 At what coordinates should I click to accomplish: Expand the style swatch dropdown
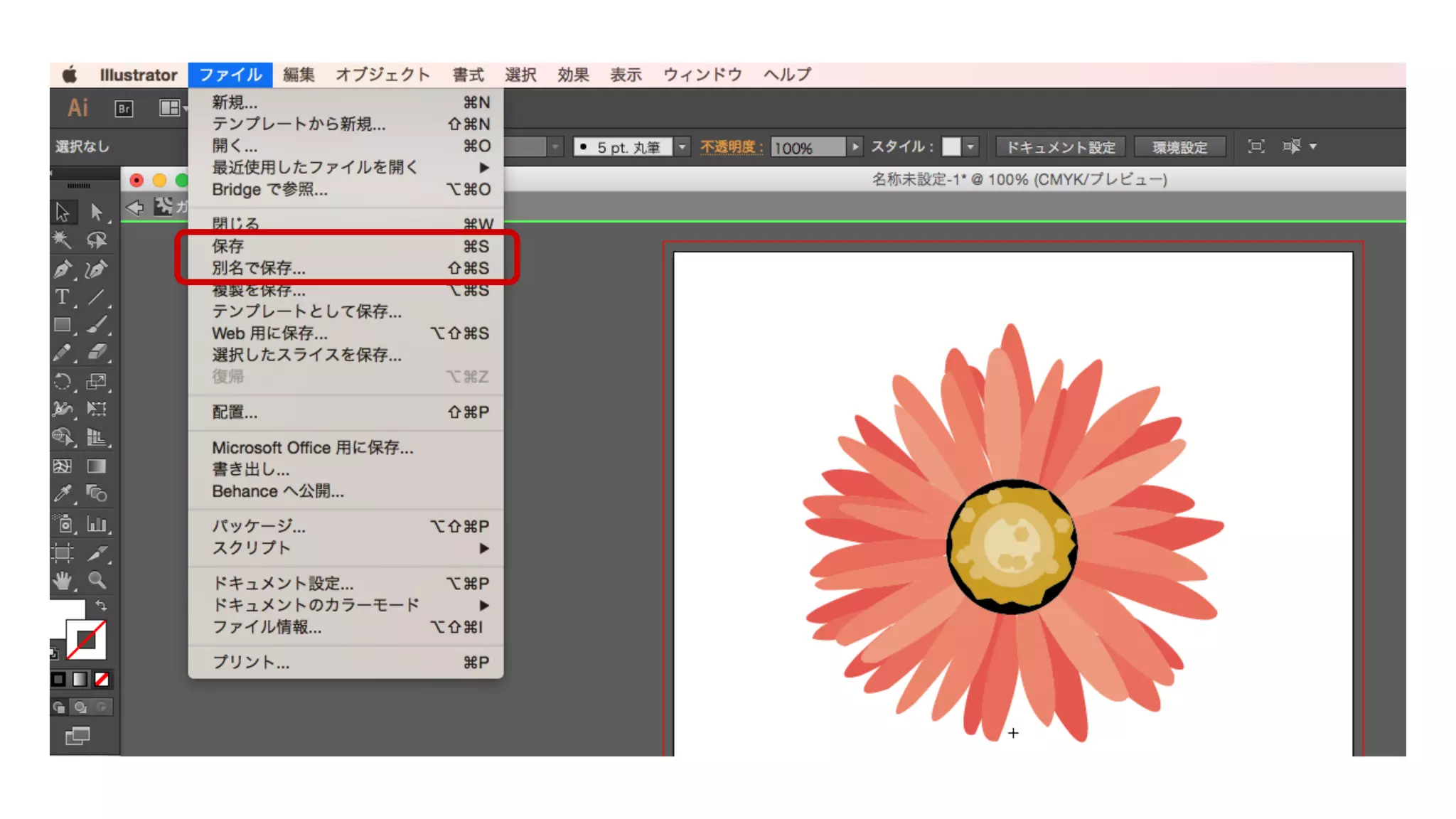pos(970,147)
